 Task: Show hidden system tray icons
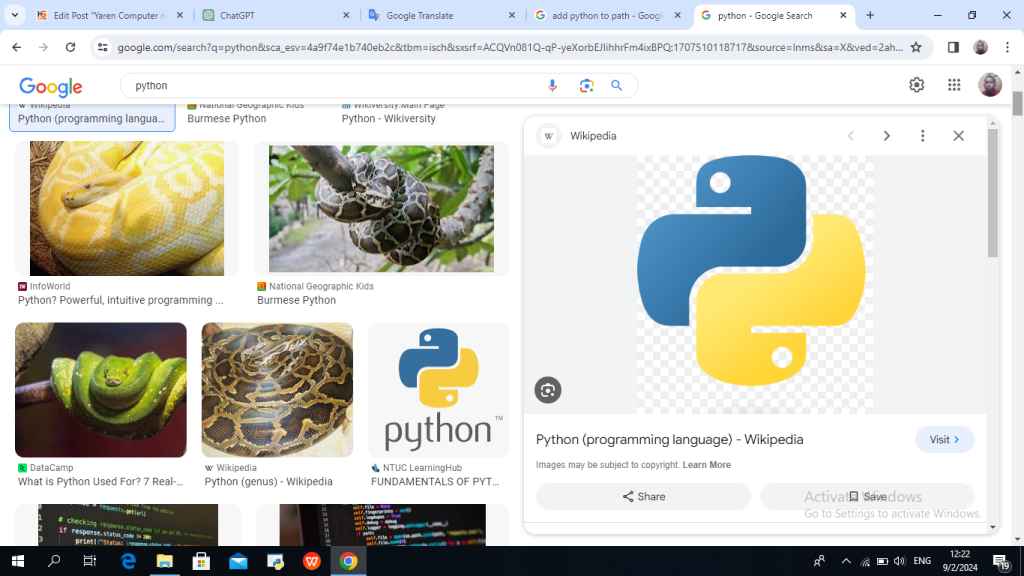point(846,561)
